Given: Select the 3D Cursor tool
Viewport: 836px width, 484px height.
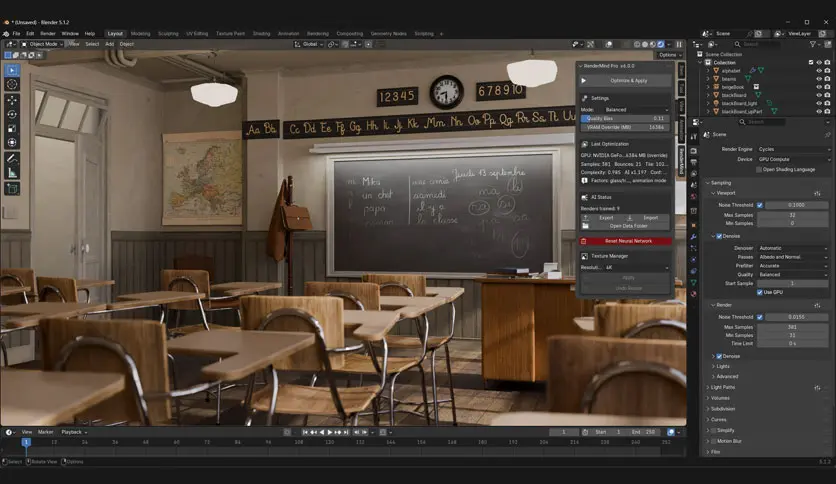Looking at the screenshot, I should pyautogui.click(x=12, y=85).
